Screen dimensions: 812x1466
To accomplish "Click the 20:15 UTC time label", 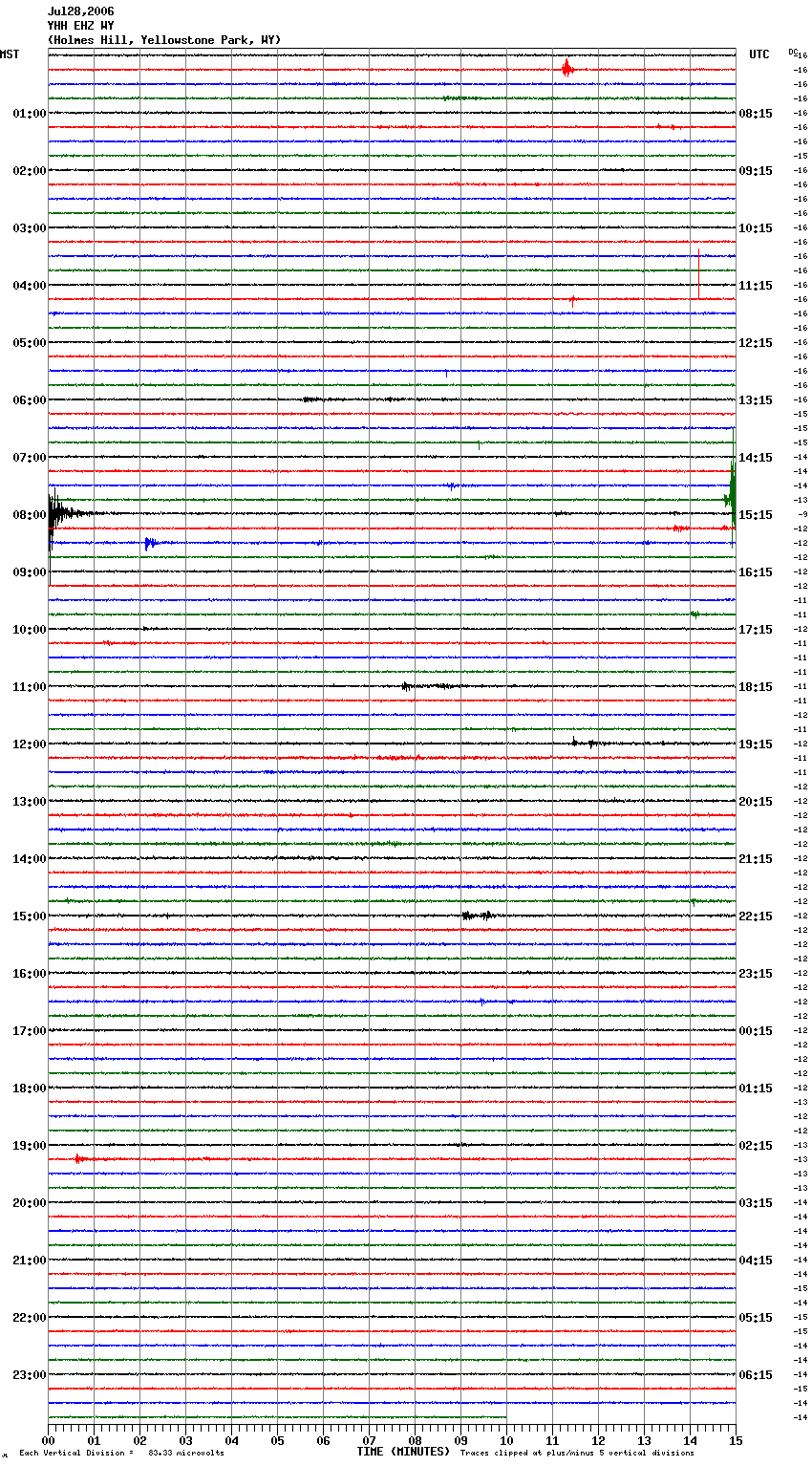I will [x=756, y=802].
